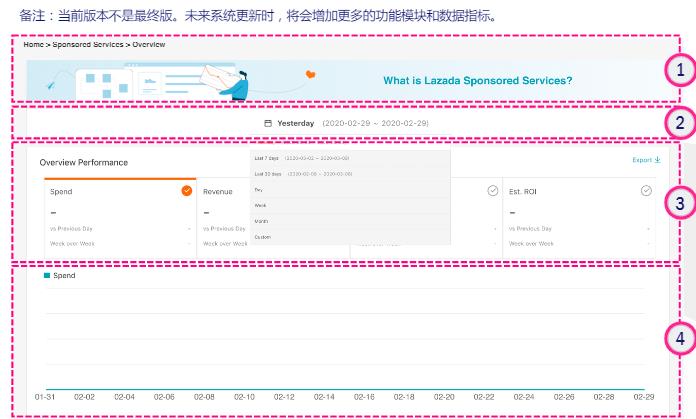
Task: Click vs Previous Day under Spend
Action: (71, 229)
